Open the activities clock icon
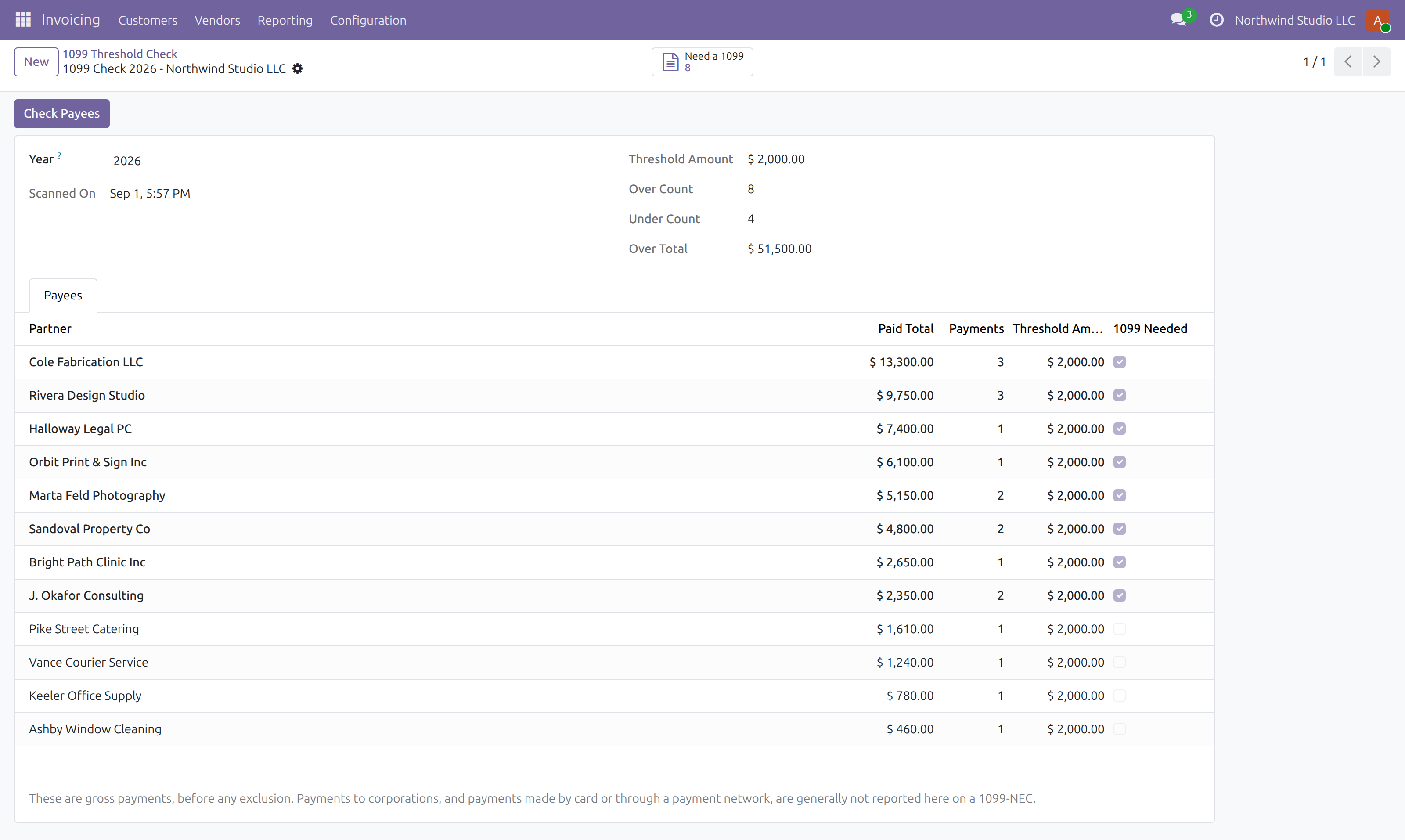This screenshot has width=1405, height=840. point(1216,20)
